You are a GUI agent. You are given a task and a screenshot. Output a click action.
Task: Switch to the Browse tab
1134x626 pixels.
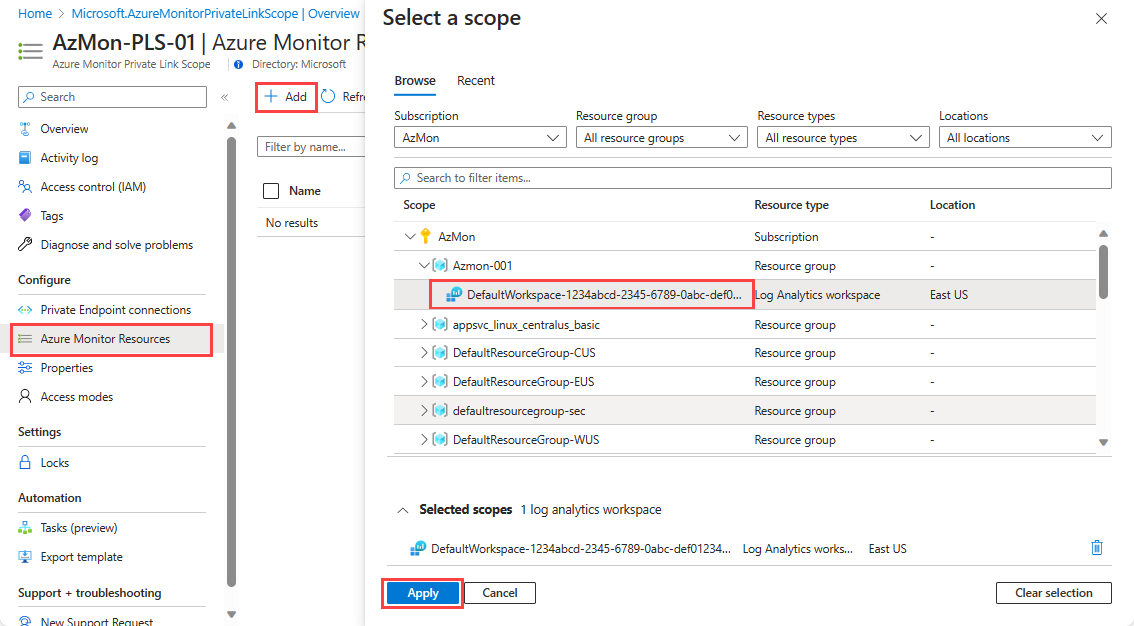click(x=415, y=81)
